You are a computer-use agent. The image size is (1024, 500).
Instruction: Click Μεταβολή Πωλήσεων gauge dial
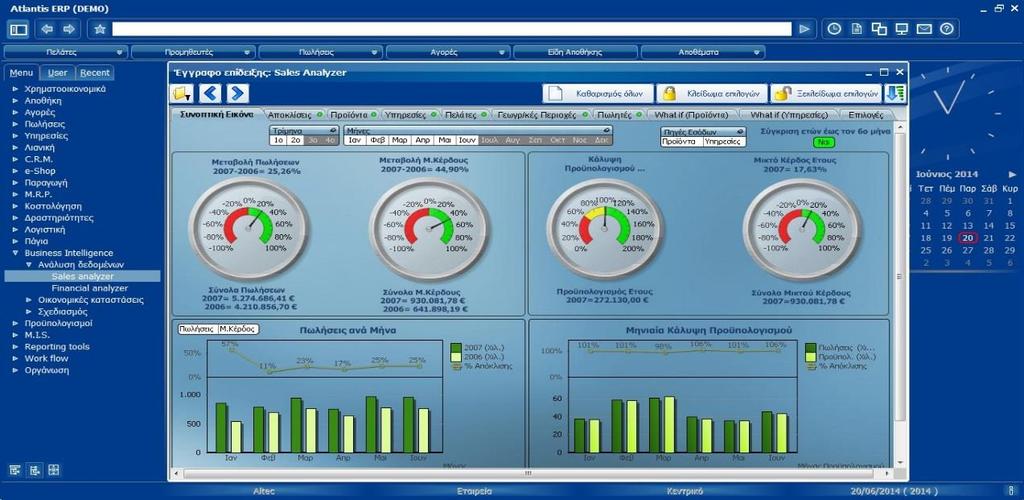pyautogui.click(x=249, y=228)
